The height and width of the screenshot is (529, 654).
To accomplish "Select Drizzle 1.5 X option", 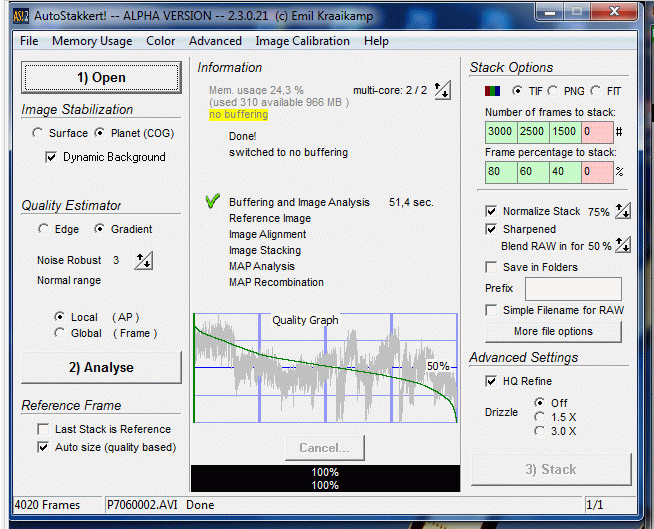I will [541, 417].
